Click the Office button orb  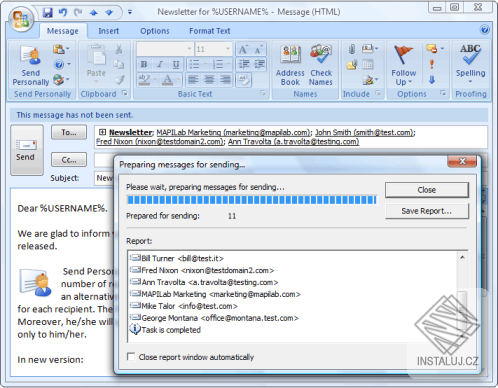pos(21,18)
